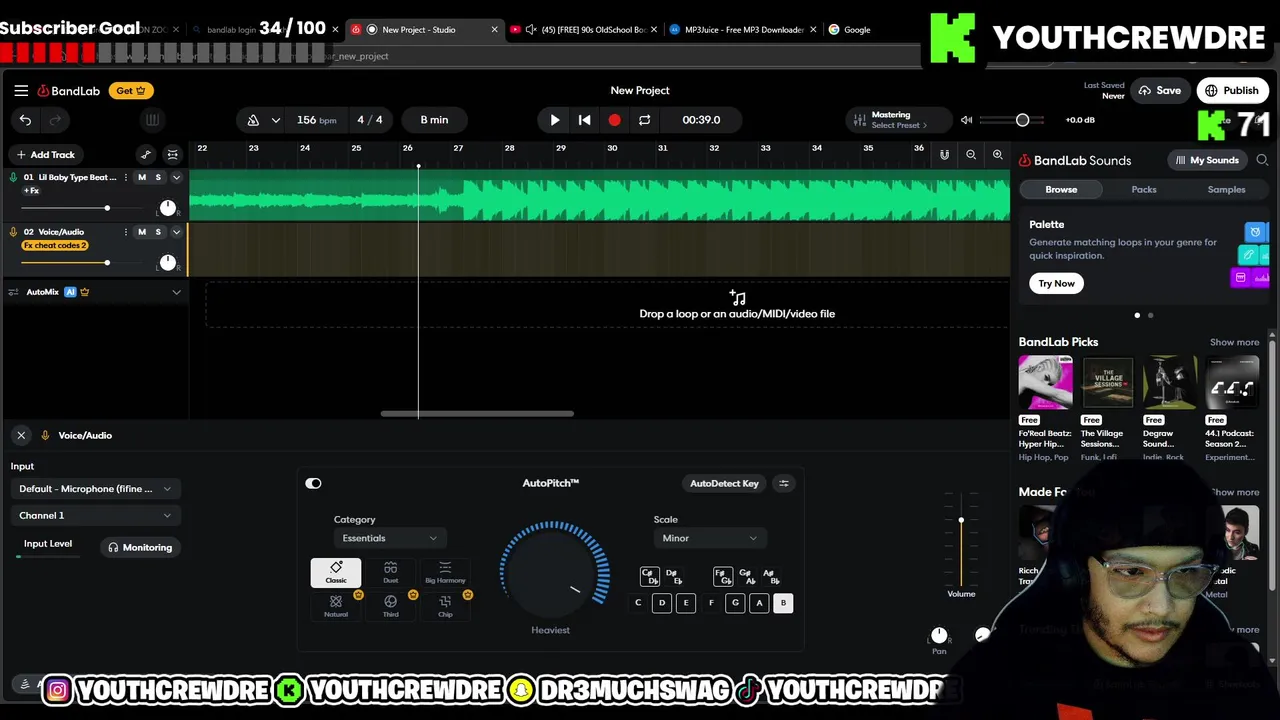Switch to the Packs tab
Viewport: 1280px width, 720px height.
tap(1144, 189)
